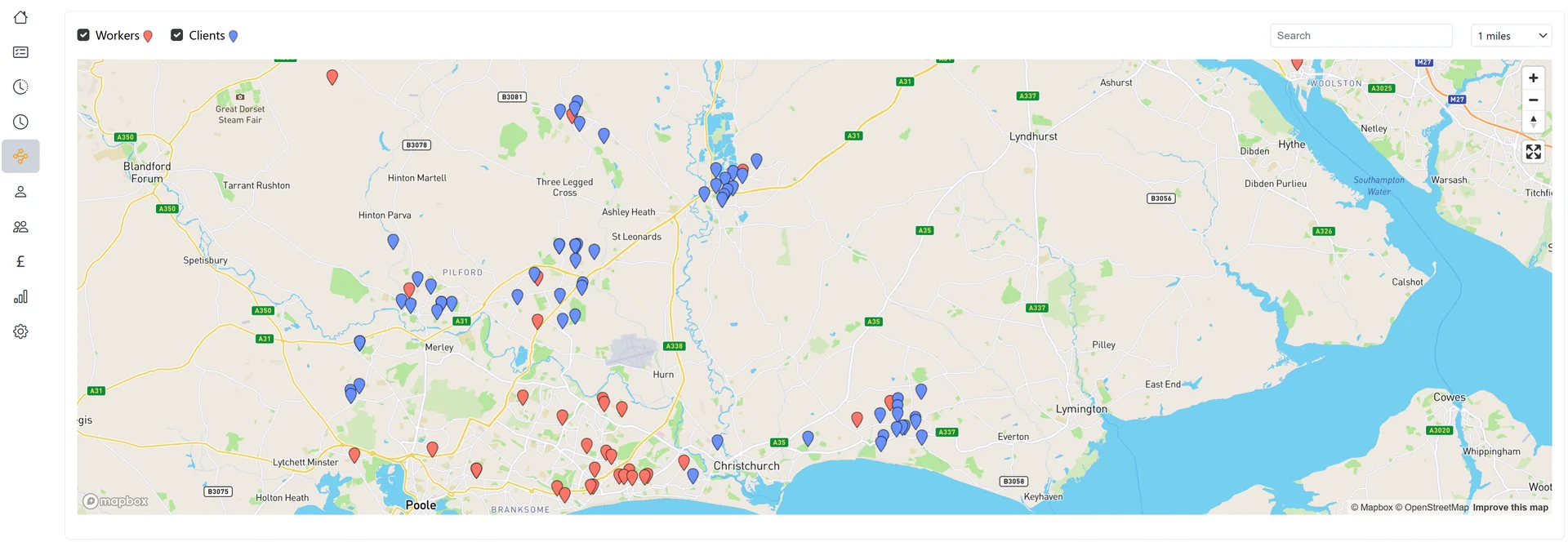Select the highlighted orange nodes icon
The height and width of the screenshot is (551, 1568).
coord(20,156)
